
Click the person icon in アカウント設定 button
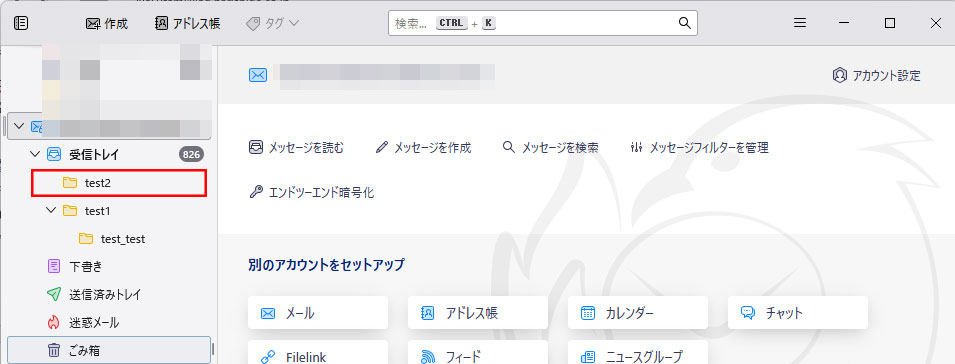840,75
